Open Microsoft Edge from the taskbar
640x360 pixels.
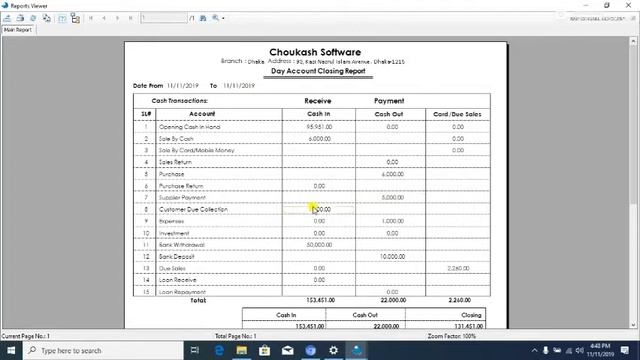(x=219, y=350)
